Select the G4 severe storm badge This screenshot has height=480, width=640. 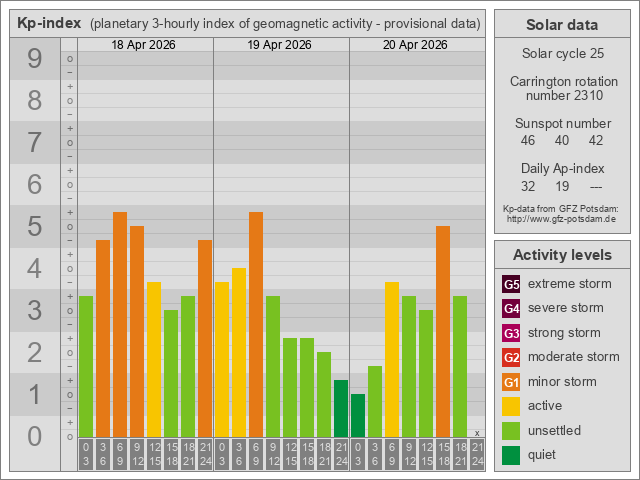pyautogui.click(x=511, y=308)
